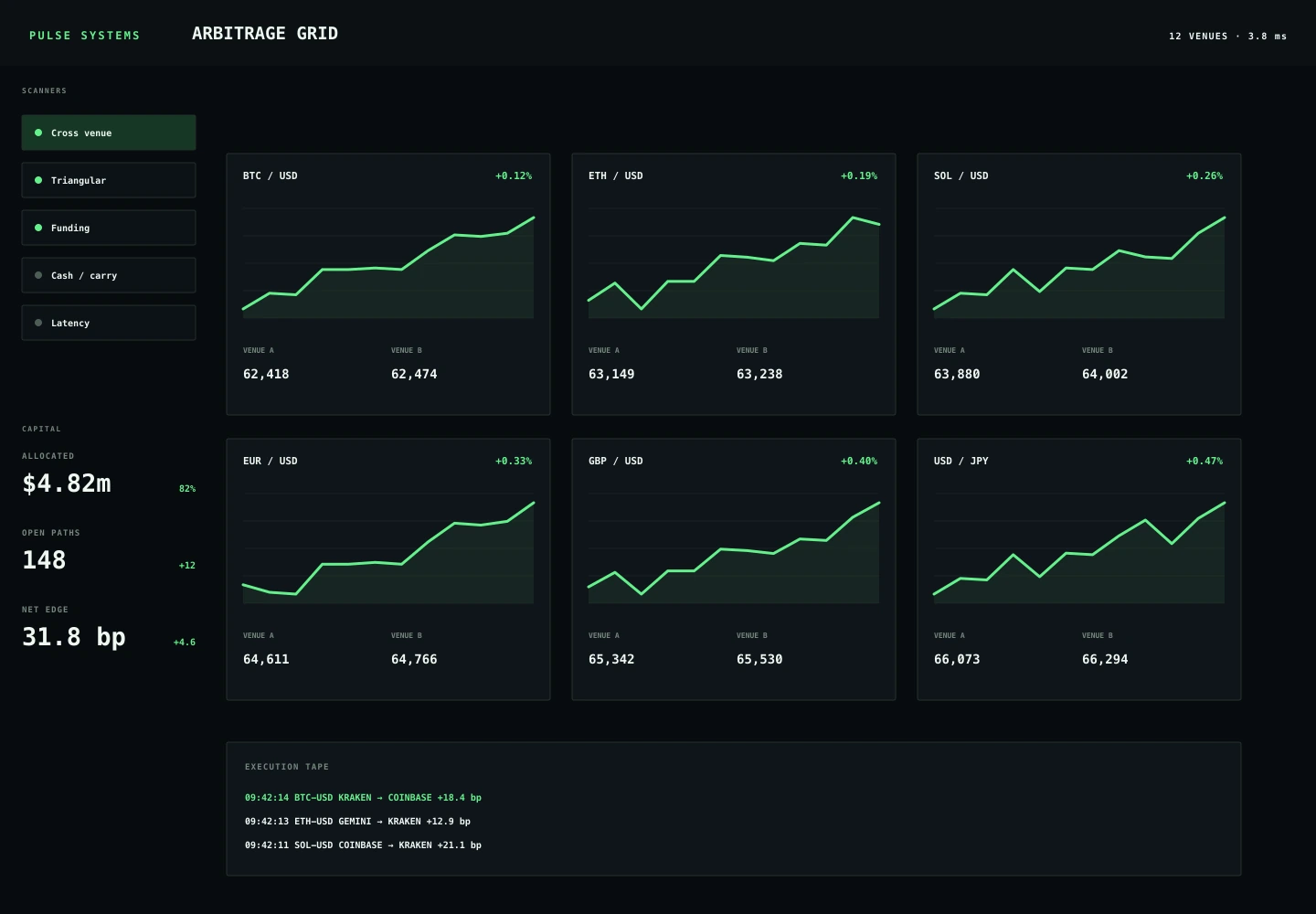Click BTC Venue A price 62,418
The image size is (1316, 914).
click(266, 374)
